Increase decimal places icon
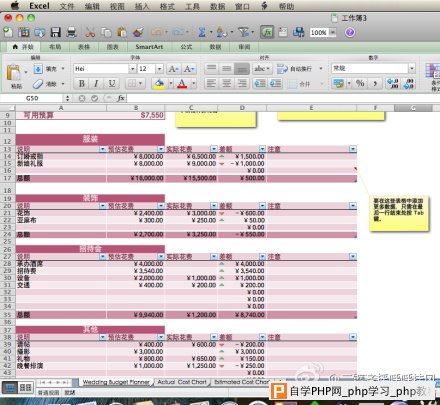440x405 pixels. (x=392, y=83)
